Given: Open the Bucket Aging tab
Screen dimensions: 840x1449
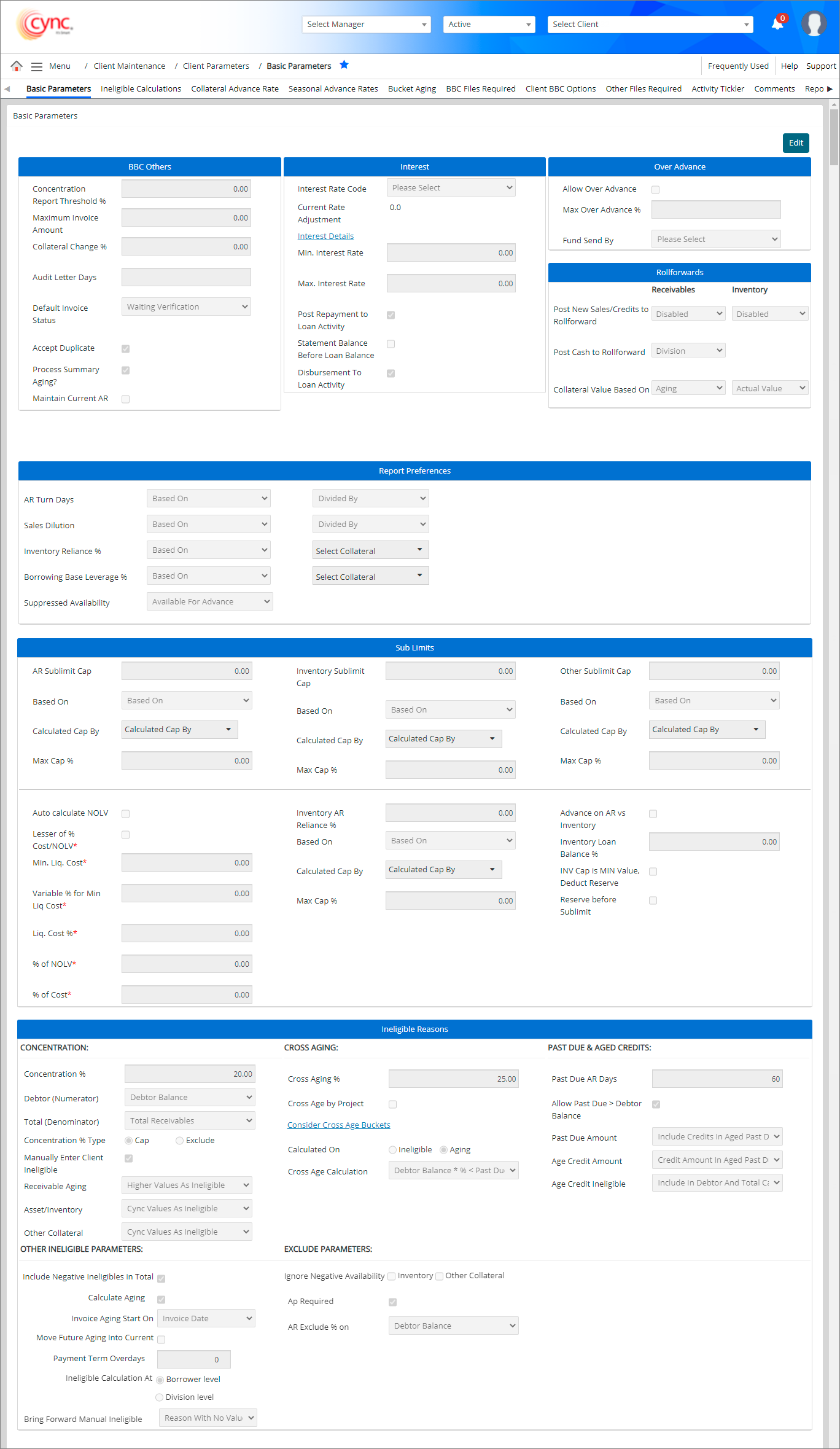Looking at the screenshot, I should point(411,89).
